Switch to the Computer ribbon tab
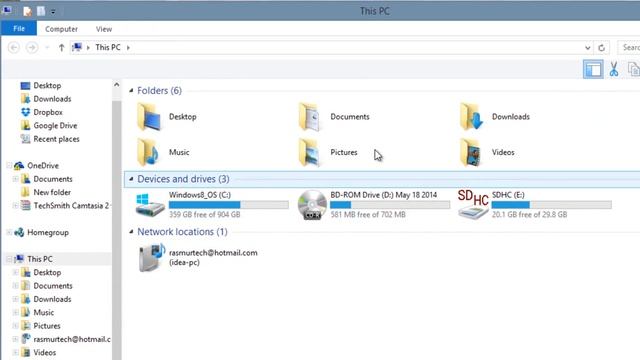Viewport: 640px width, 360px height. [61, 29]
